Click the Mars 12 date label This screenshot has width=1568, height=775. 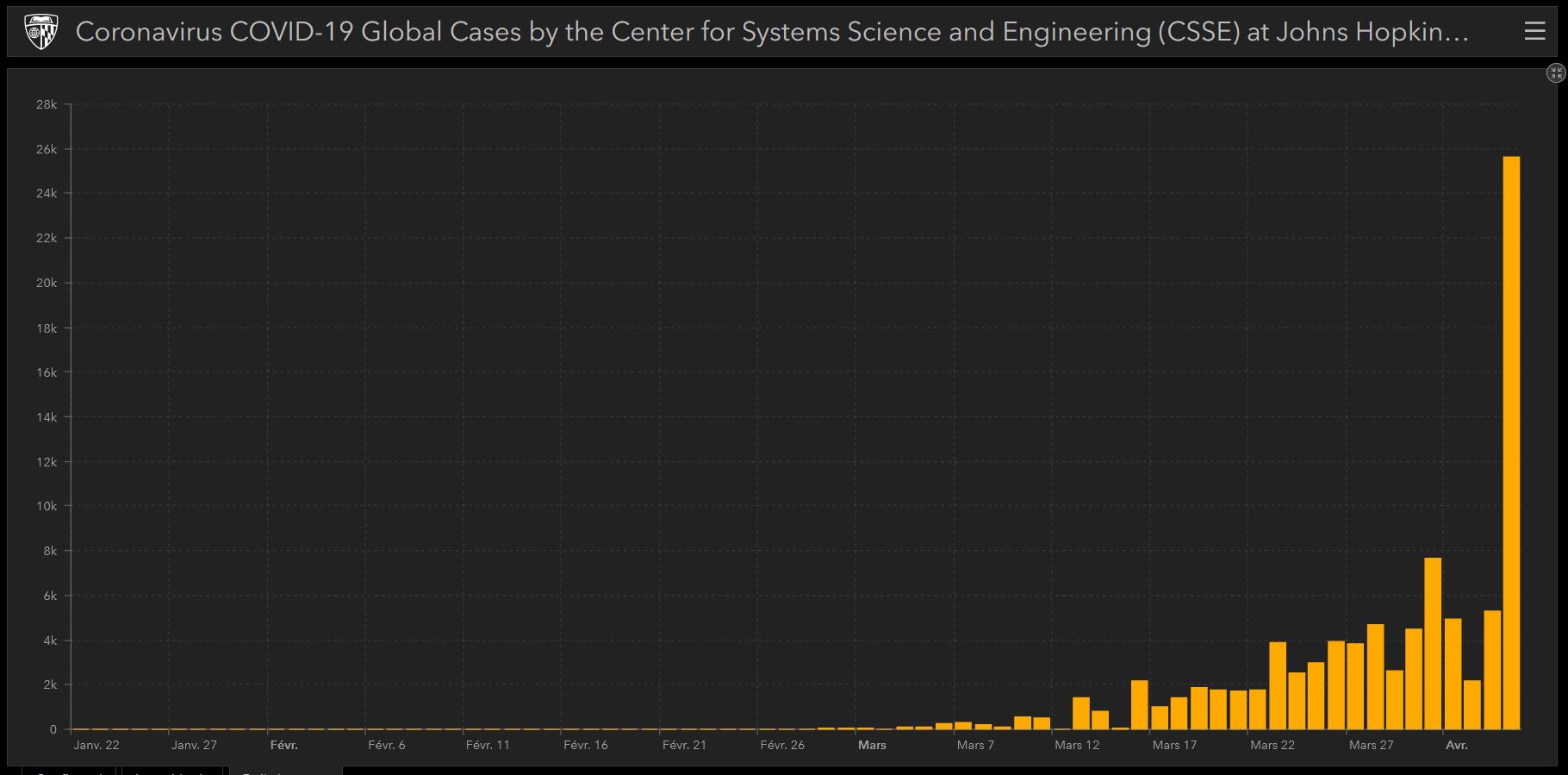click(x=1077, y=745)
